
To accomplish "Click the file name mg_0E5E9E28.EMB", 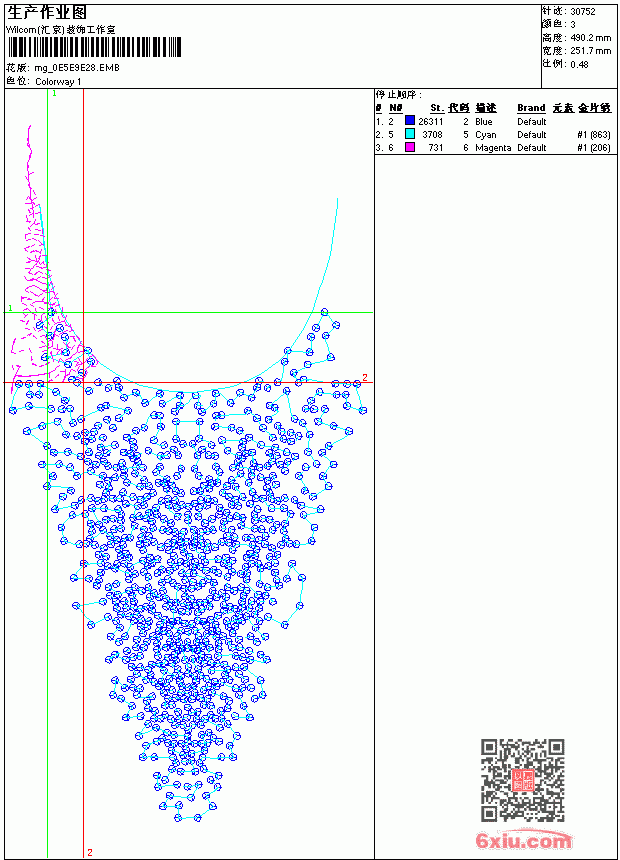I will pos(77,68).
